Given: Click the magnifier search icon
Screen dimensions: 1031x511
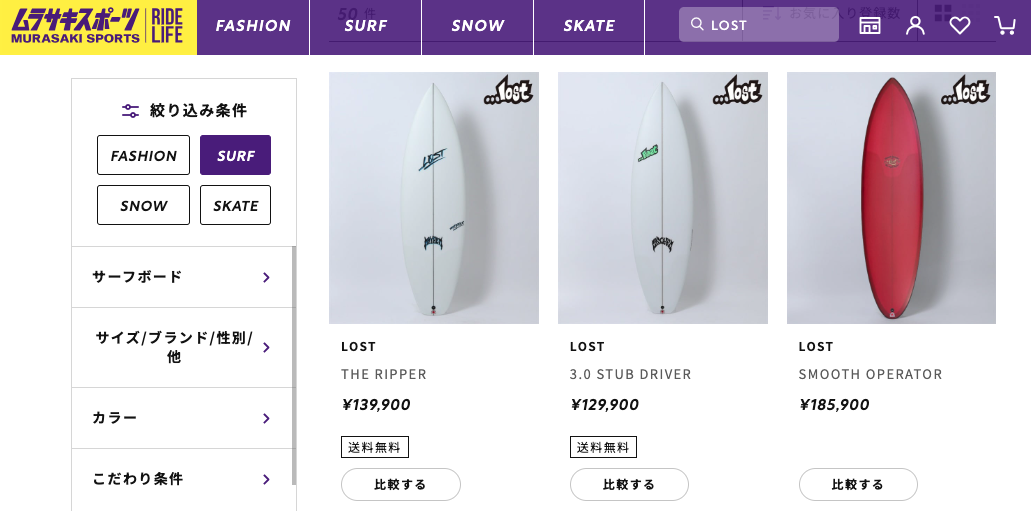Looking at the screenshot, I should click(697, 25).
